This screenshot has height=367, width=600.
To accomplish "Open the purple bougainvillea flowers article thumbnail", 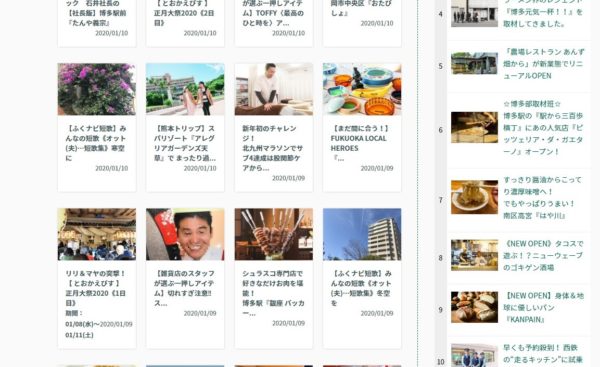I will [x=96, y=89].
